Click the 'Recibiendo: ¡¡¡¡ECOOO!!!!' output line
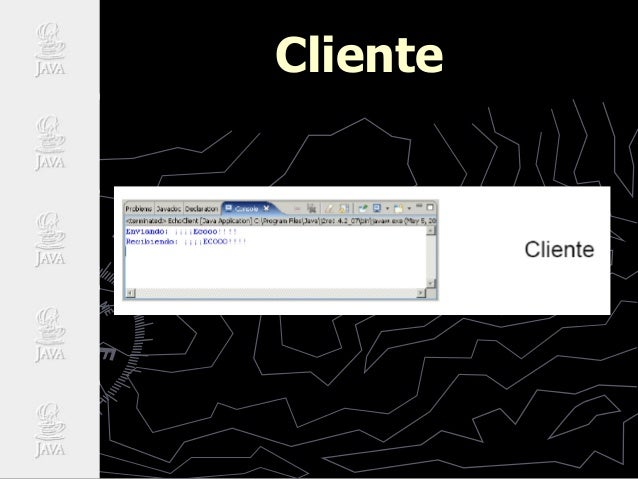 click(186, 242)
